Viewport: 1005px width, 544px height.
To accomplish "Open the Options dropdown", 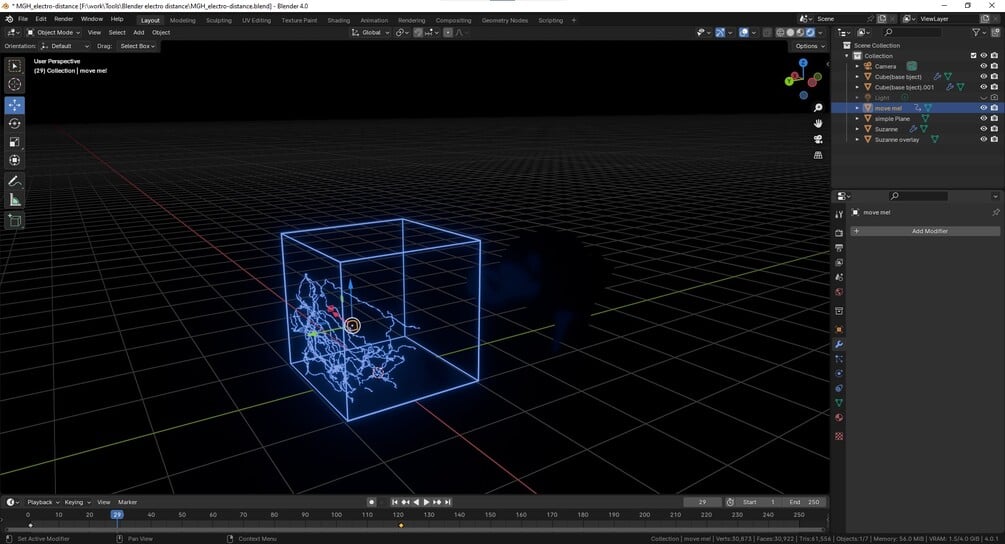I will 808,46.
